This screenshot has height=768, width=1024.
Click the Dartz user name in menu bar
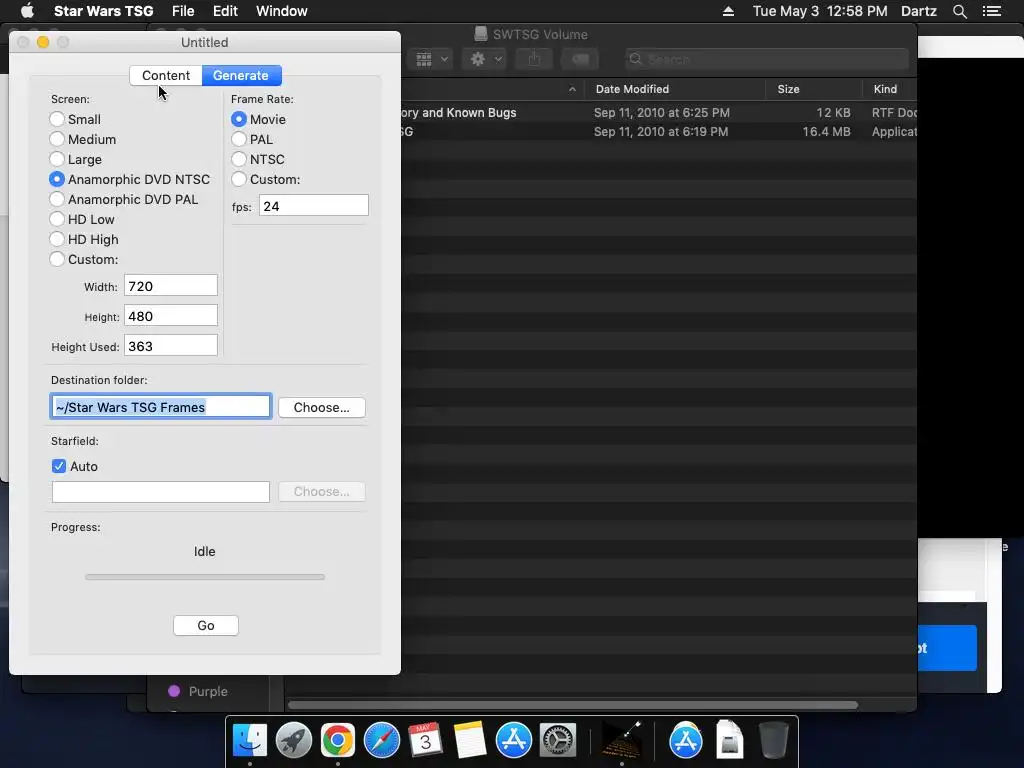point(918,11)
